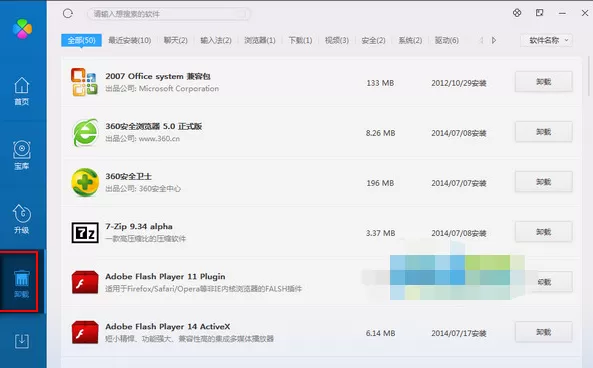Open the 首页 home icon in sidebar
The width and height of the screenshot is (593, 368).
(22, 91)
